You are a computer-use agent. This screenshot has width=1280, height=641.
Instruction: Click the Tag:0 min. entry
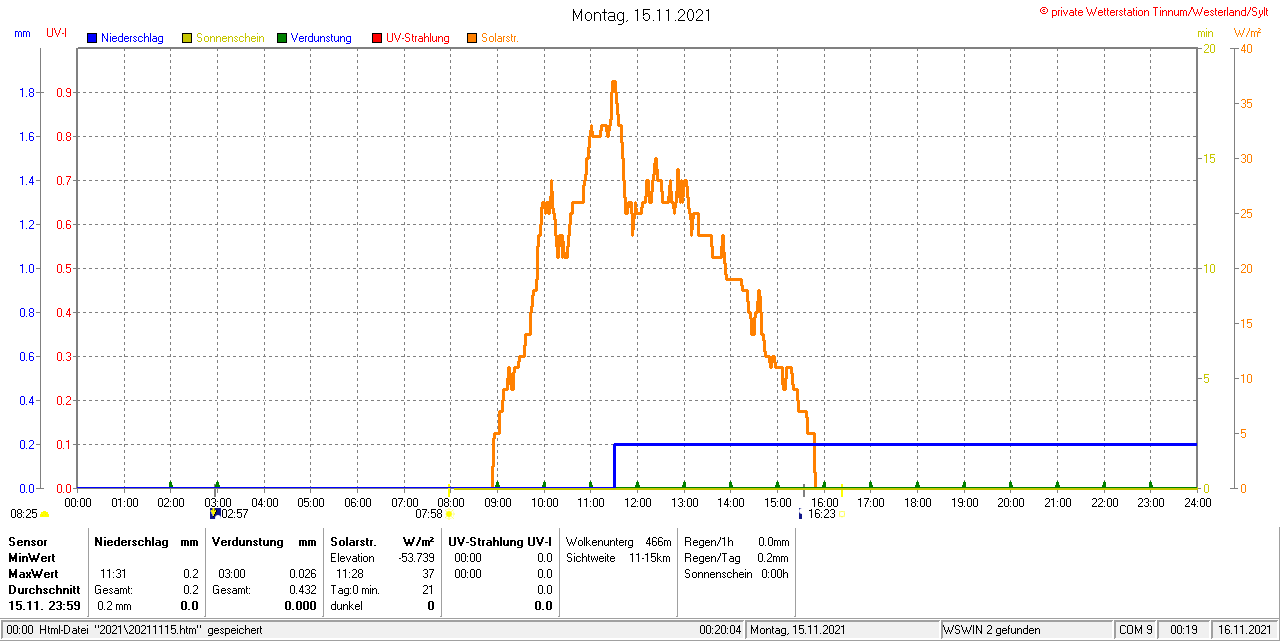click(355, 590)
